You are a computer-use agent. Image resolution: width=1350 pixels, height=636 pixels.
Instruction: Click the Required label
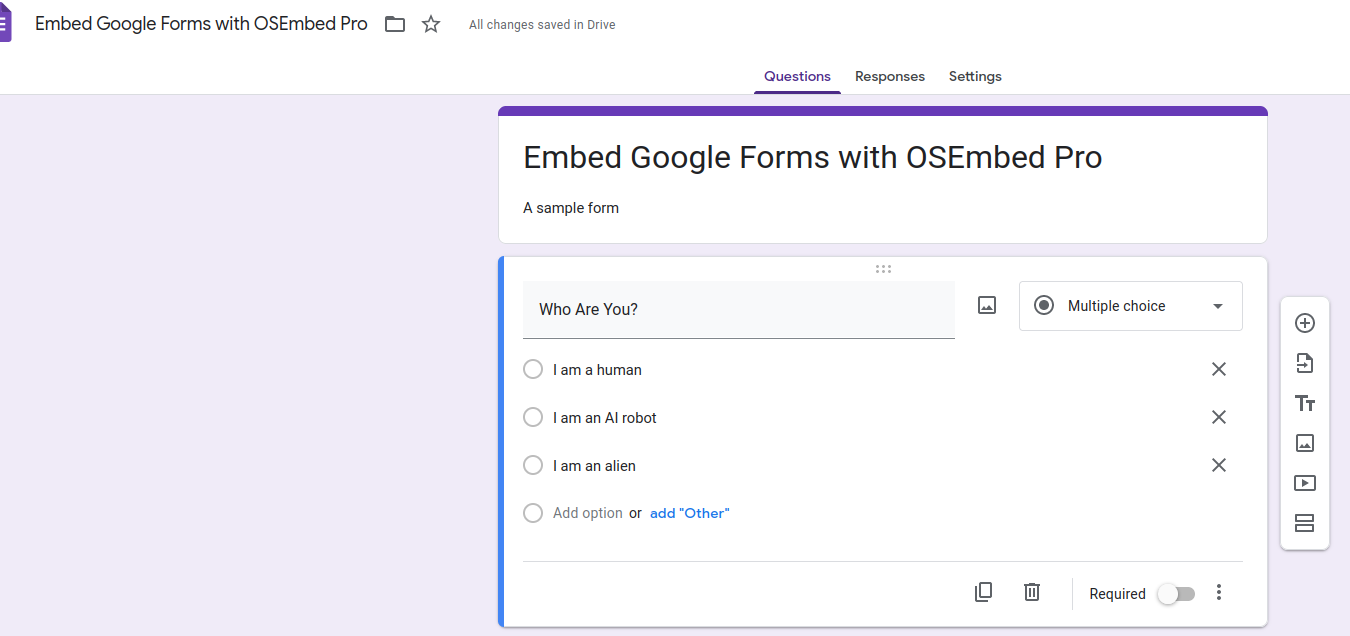(1117, 594)
